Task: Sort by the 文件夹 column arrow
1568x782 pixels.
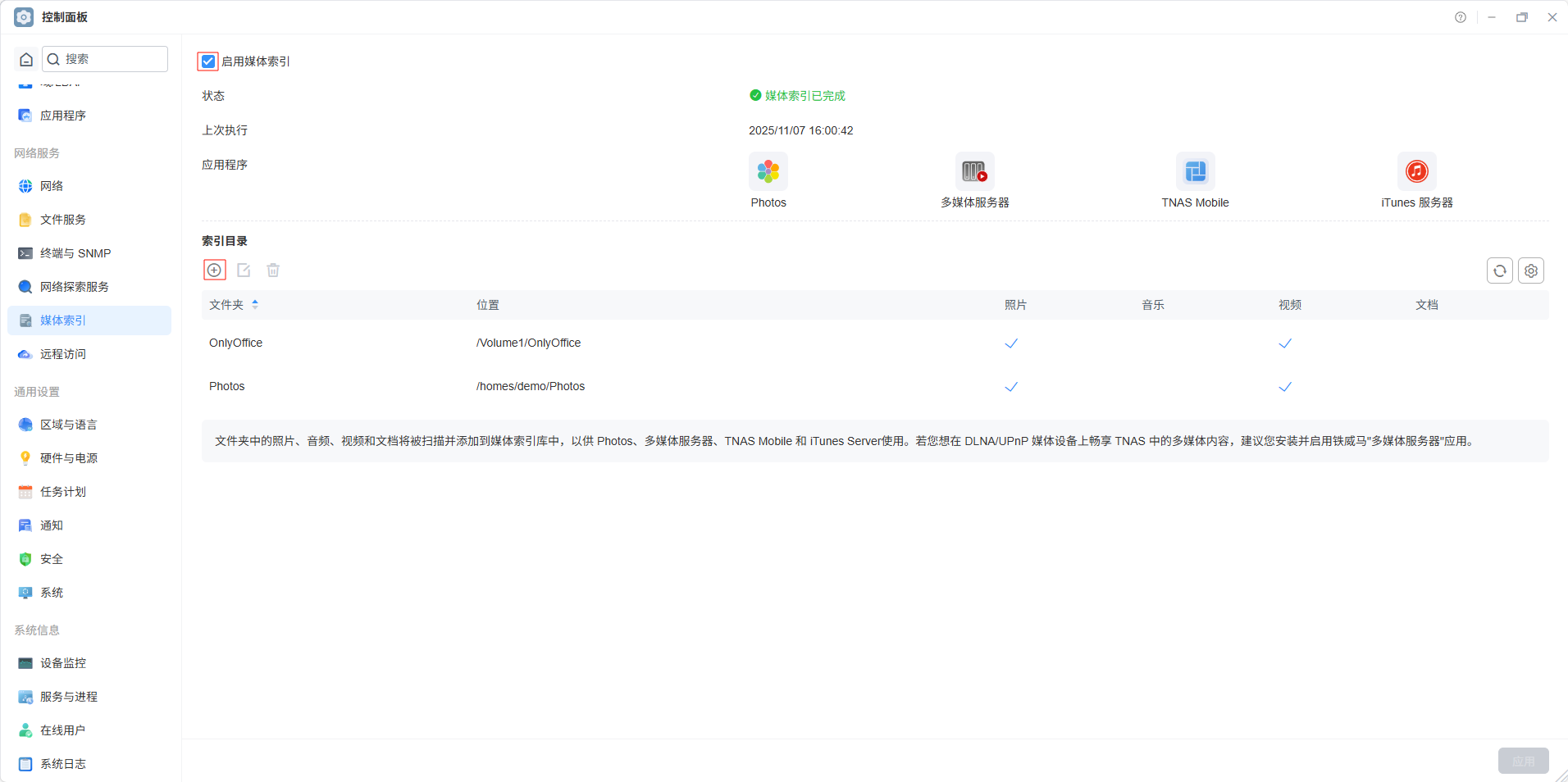Action: point(255,304)
